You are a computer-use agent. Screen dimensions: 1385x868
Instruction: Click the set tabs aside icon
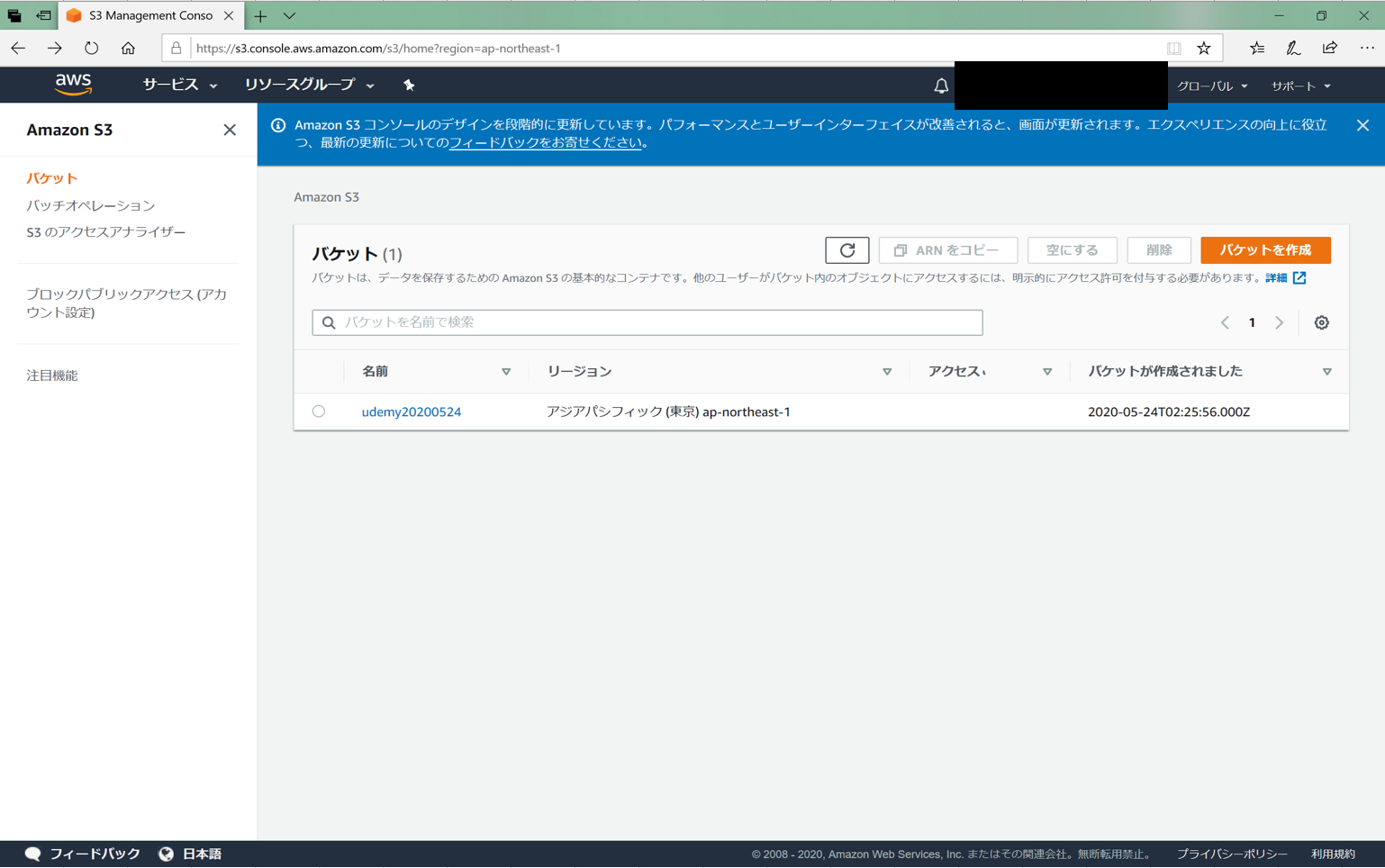pos(43,15)
